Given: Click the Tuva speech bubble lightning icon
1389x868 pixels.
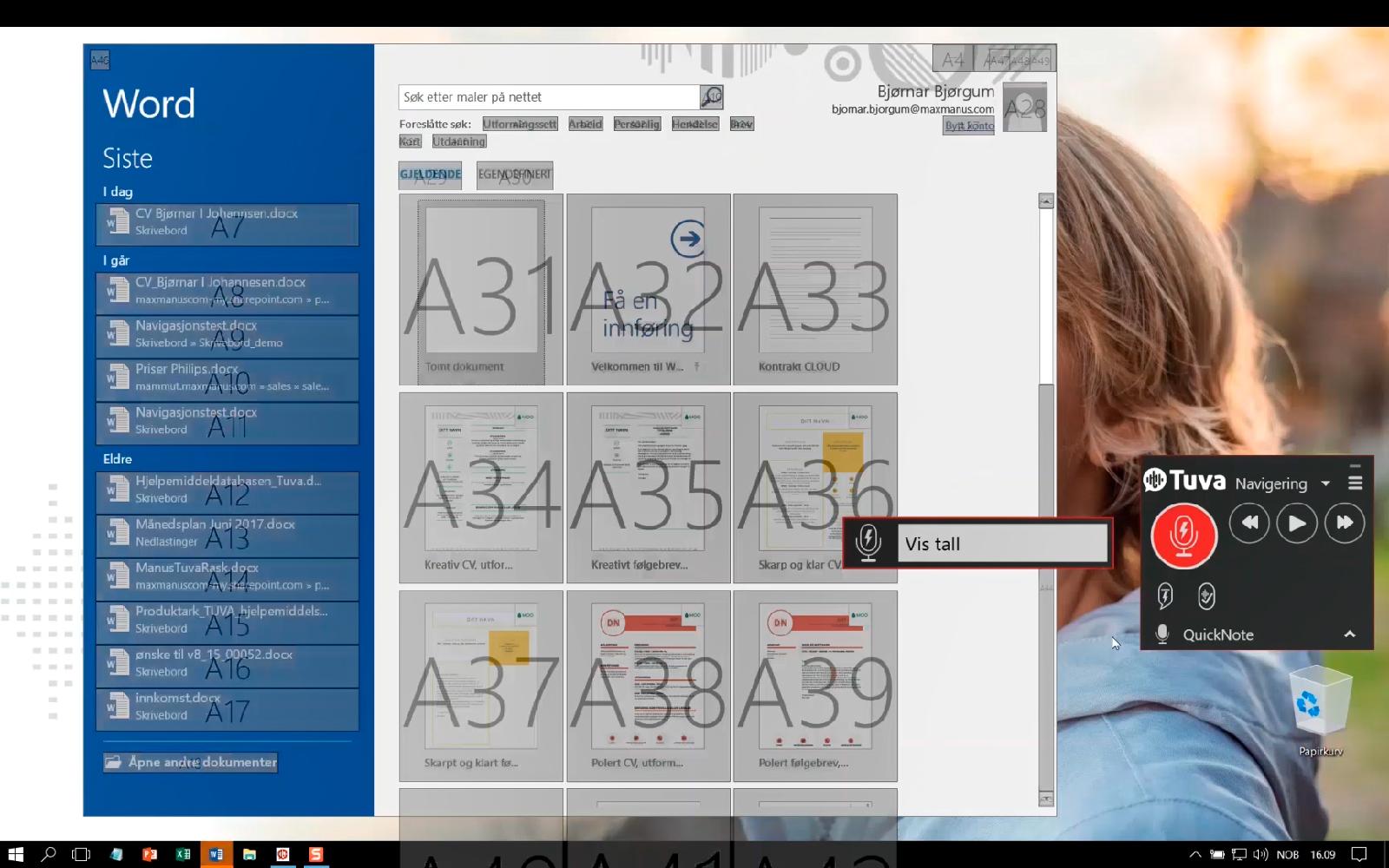Looking at the screenshot, I should [x=1165, y=595].
